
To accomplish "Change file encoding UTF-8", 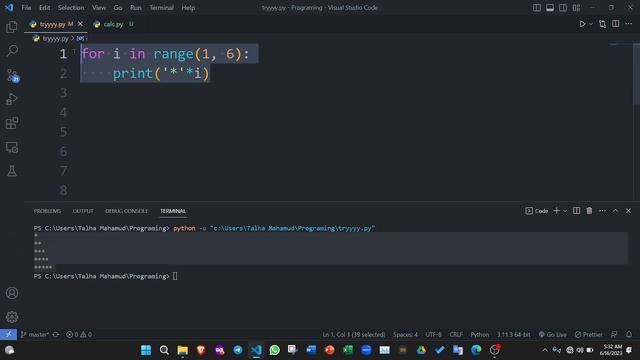I will [x=433, y=334].
